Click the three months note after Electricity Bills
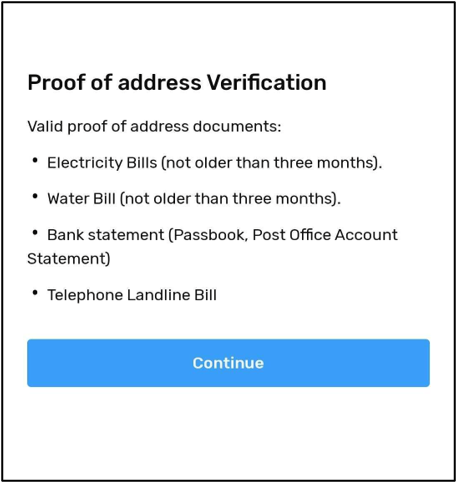 point(271,163)
